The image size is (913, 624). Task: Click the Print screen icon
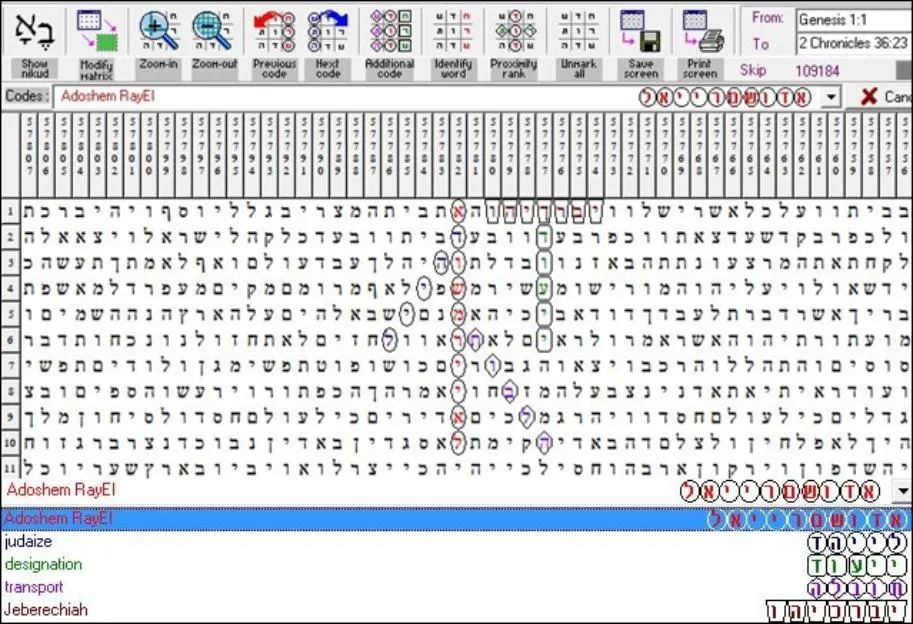click(703, 30)
